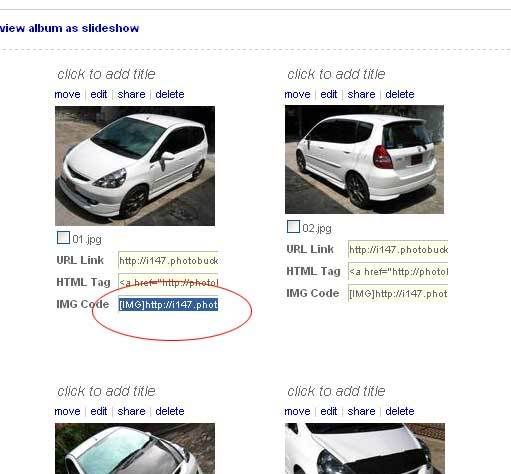
Task: Click delete link above bottom-left photo
Action: (170, 411)
